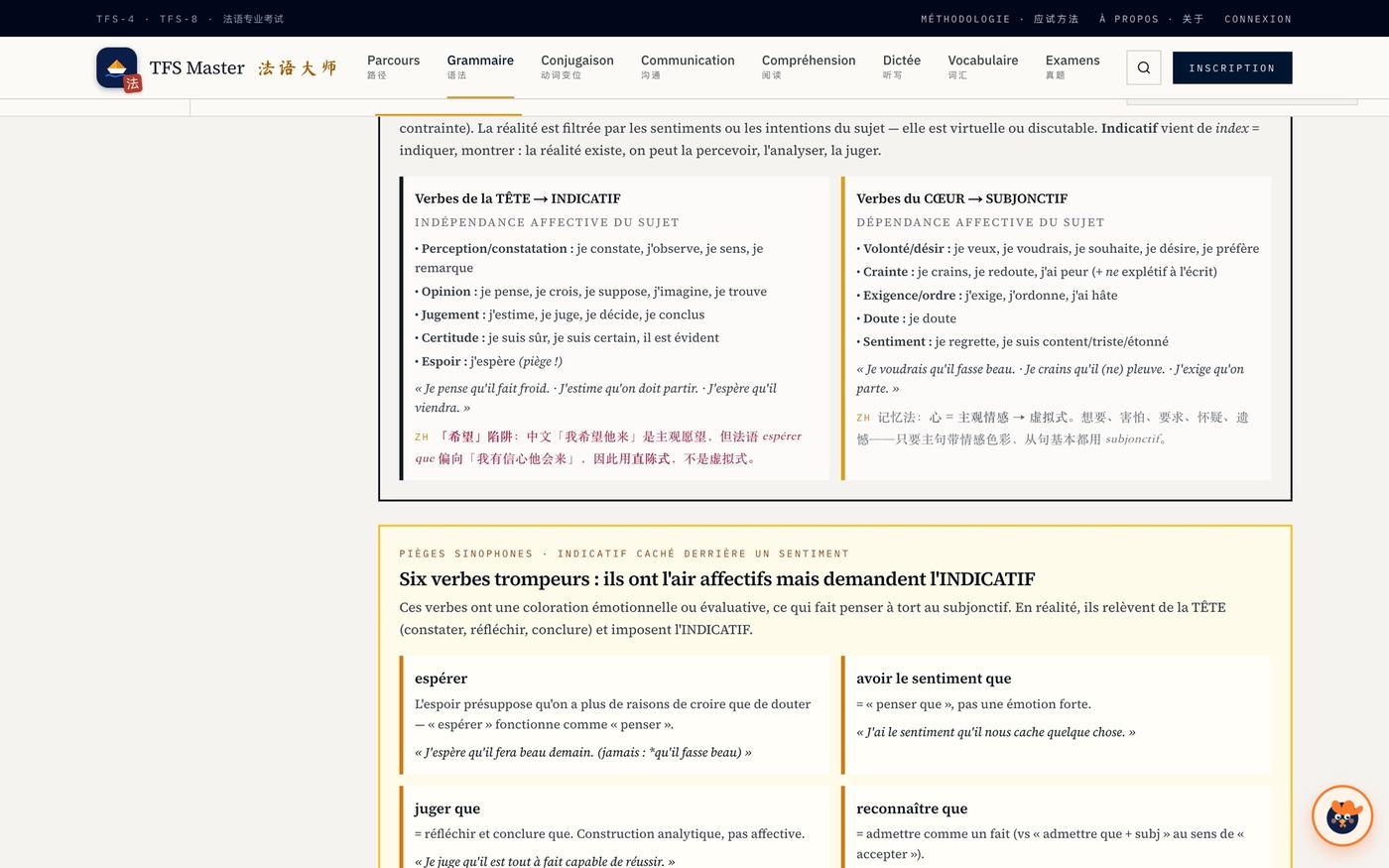Select the 'Verbes de la TÊTE → INDICATIF' heading
Image resolution: width=1389 pixels, height=868 pixels.
tap(518, 198)
